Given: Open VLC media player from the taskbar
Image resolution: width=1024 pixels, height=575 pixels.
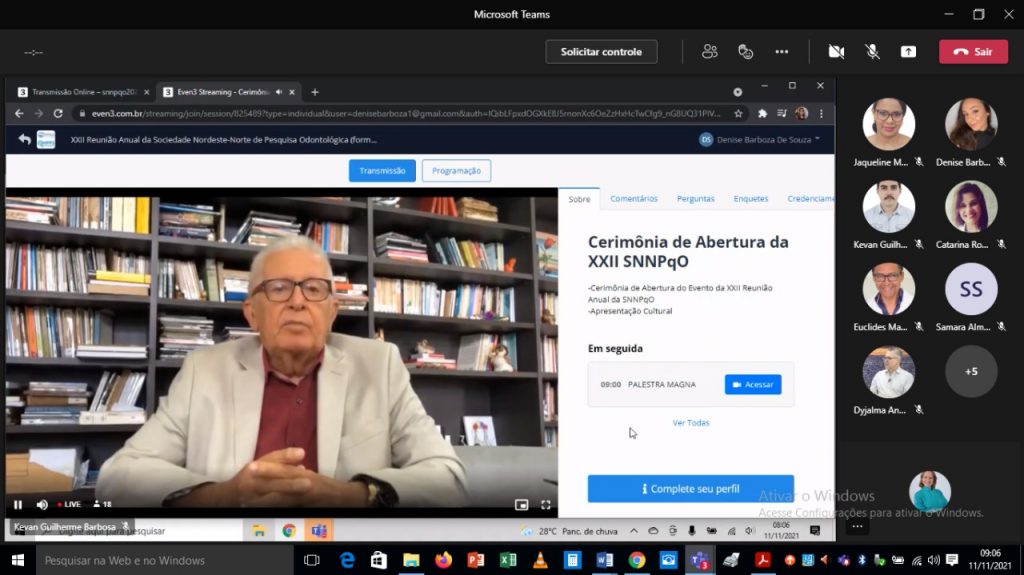Looking at the screenshot, I should click(x=540, y=561).
